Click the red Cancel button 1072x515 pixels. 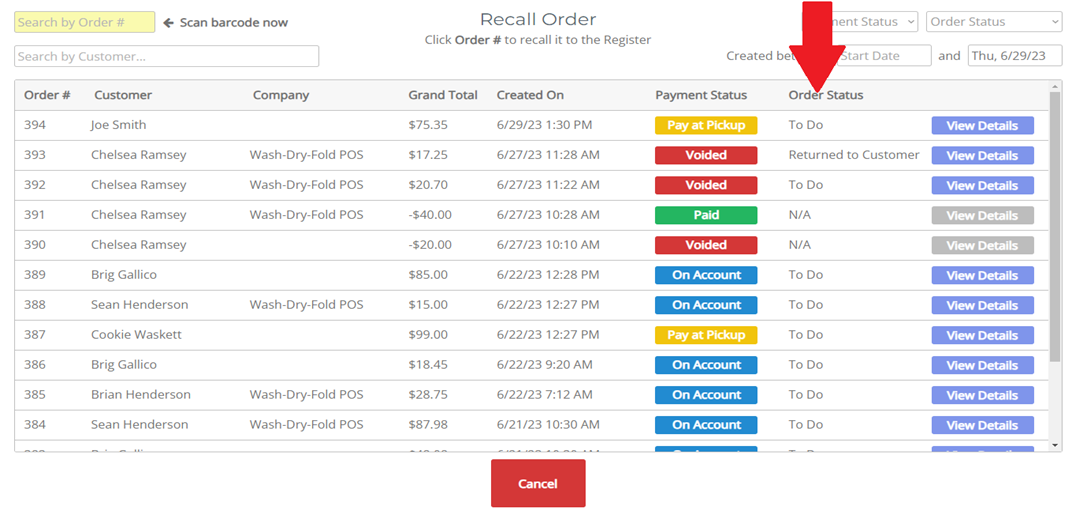pyautogui.click(x=538, y=484)
